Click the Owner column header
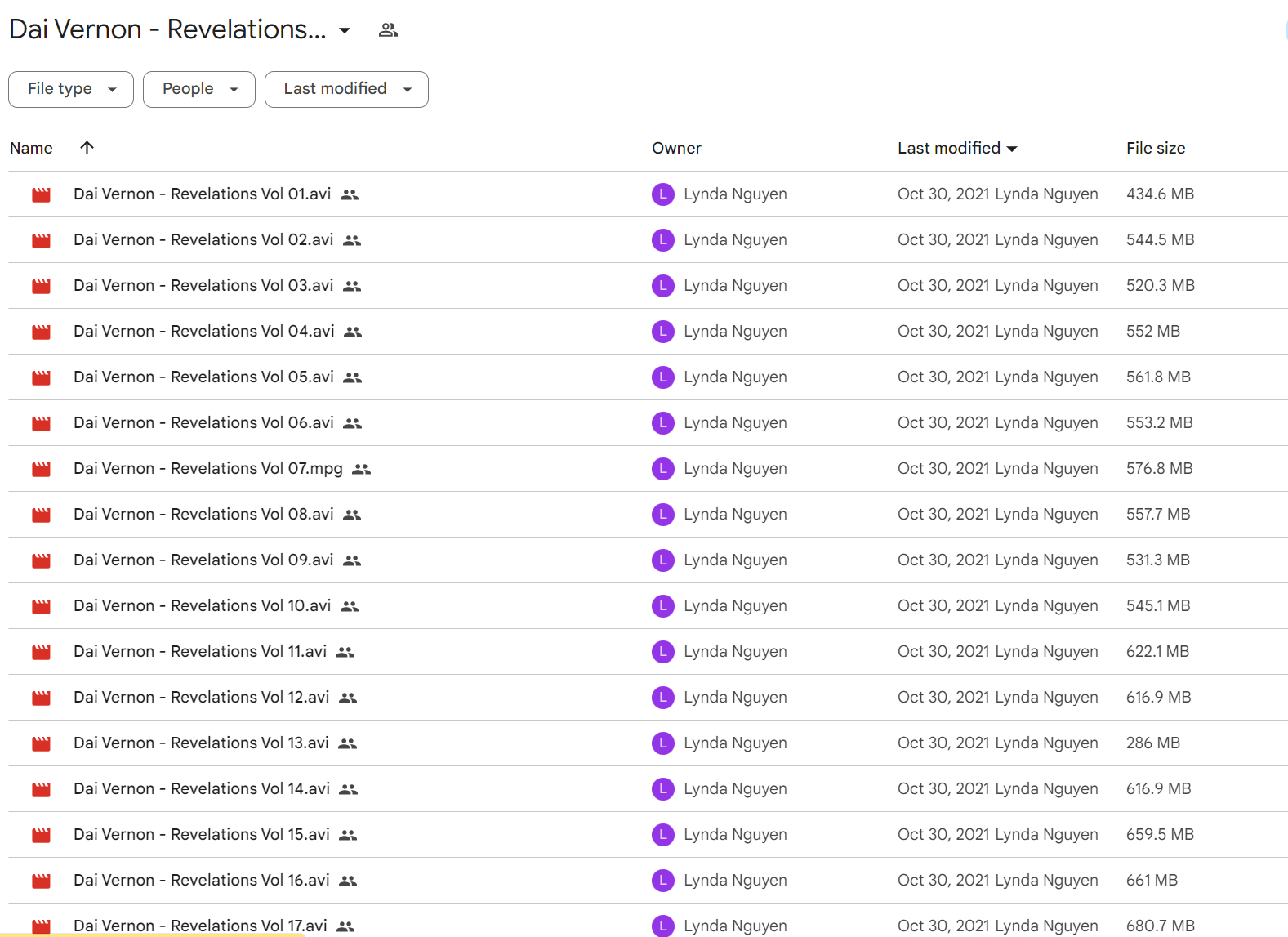The image size is (1288, 937). [x=676, y=148]
